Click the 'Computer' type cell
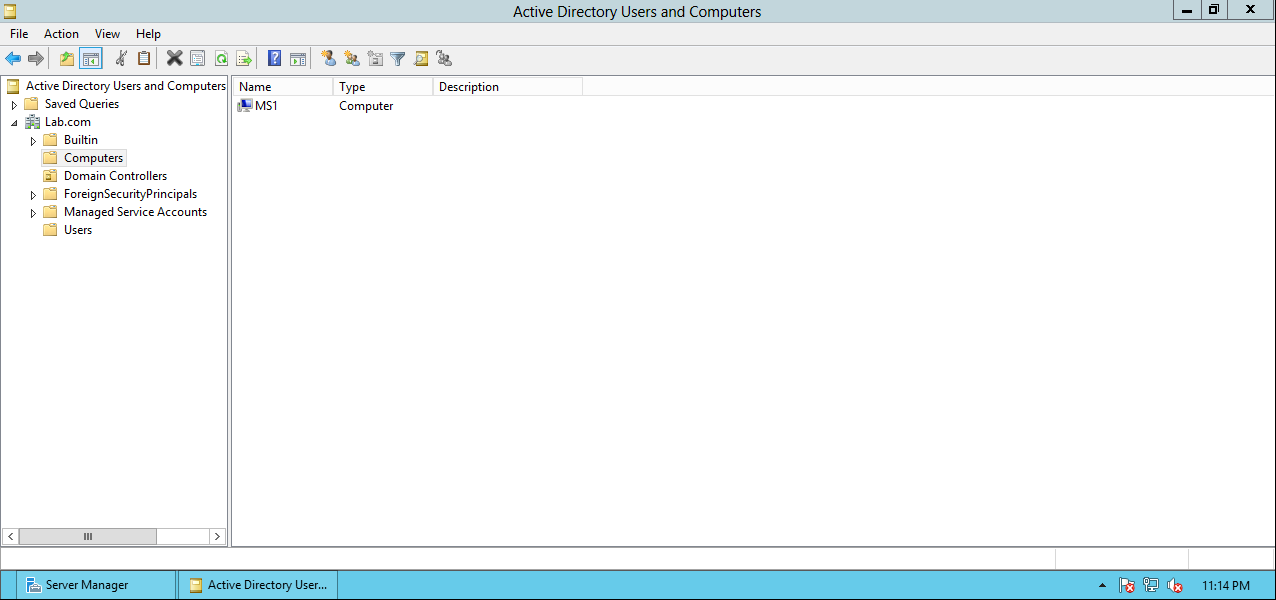 point(366,106)
